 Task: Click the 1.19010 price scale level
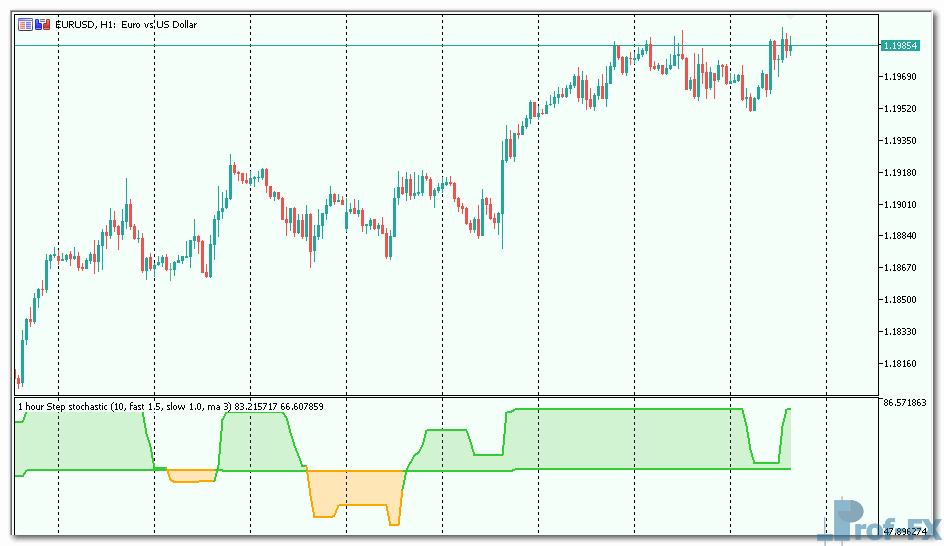[x=901, y=205]
